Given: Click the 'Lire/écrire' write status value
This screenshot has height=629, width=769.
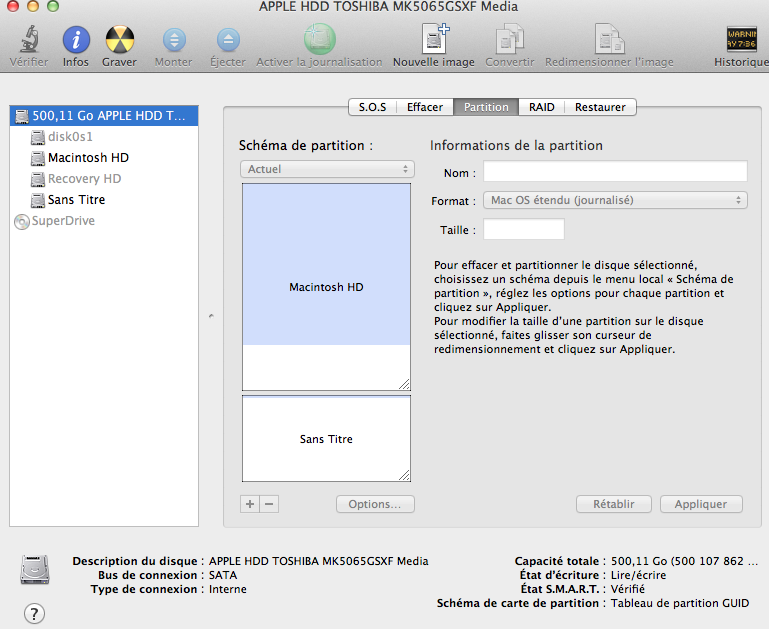Looking at the screenshot, I should pos(638,575).
